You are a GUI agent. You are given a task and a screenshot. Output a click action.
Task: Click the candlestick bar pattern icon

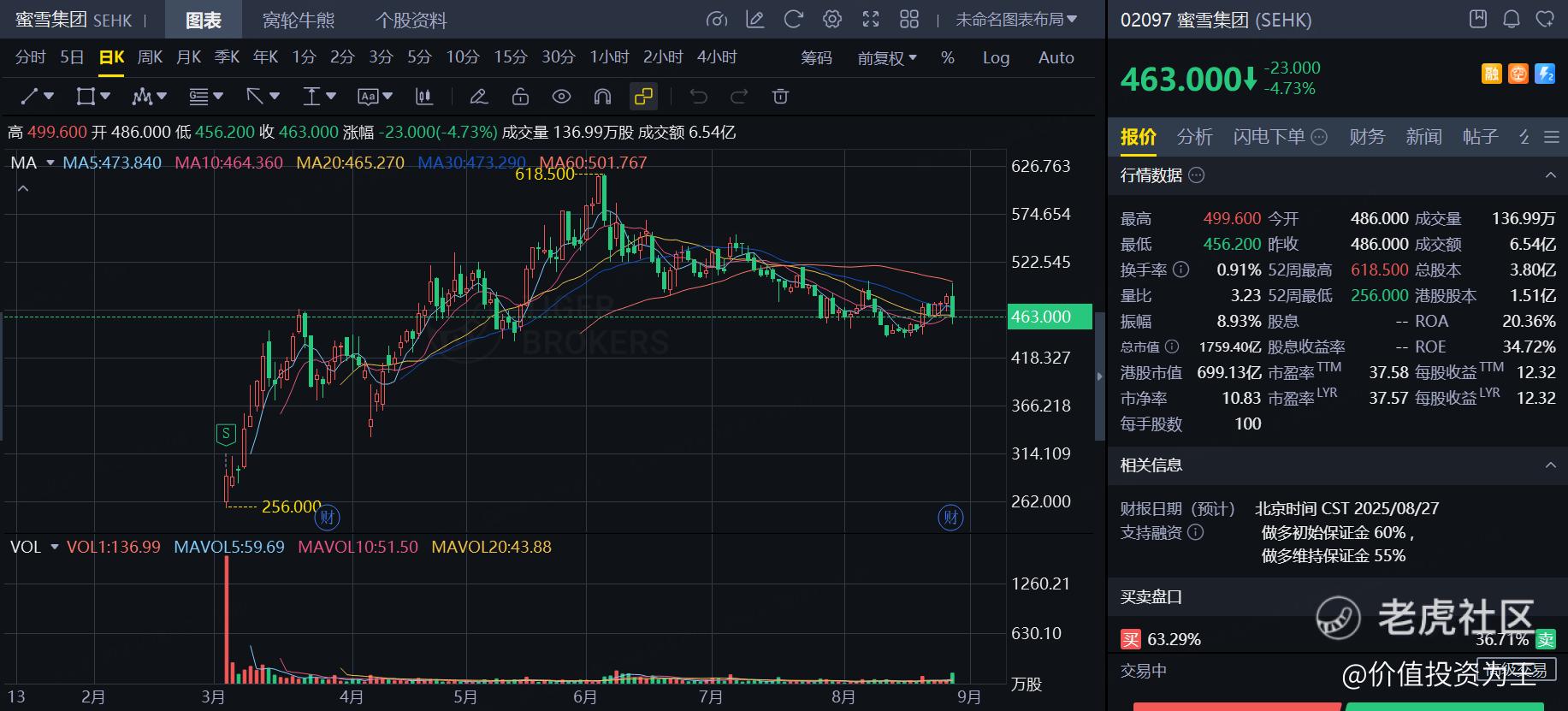424,97
